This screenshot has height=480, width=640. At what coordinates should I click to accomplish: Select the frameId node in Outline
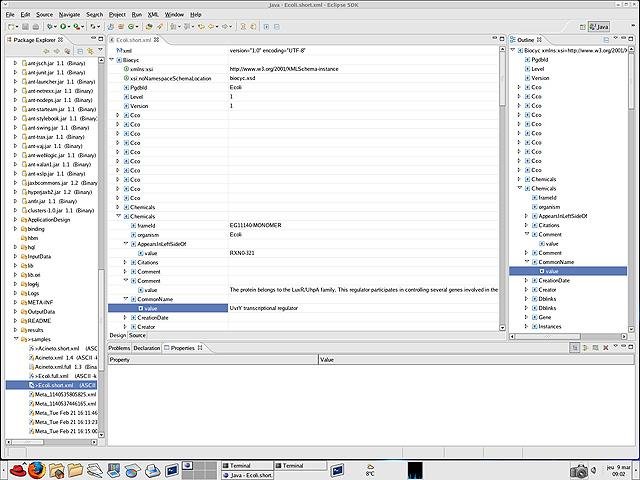tap(547, 198)
